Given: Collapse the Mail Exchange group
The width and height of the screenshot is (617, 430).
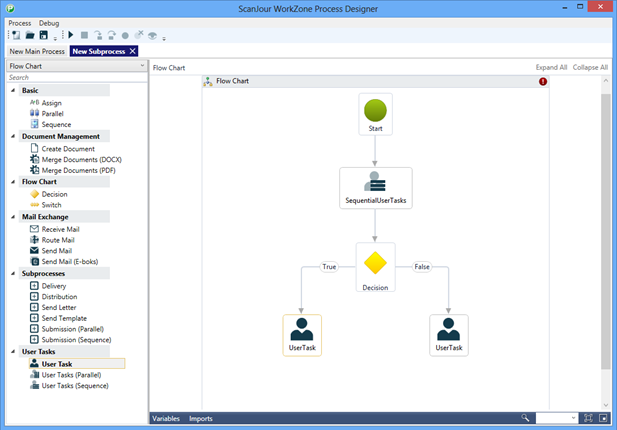Looking at the screenshot, I should (13, 217).
